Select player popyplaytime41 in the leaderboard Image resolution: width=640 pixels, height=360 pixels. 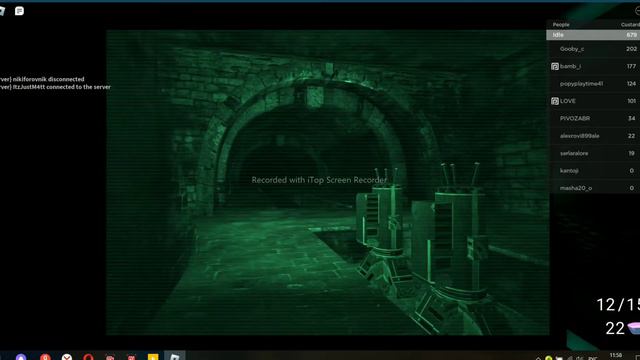pos(593,84)
